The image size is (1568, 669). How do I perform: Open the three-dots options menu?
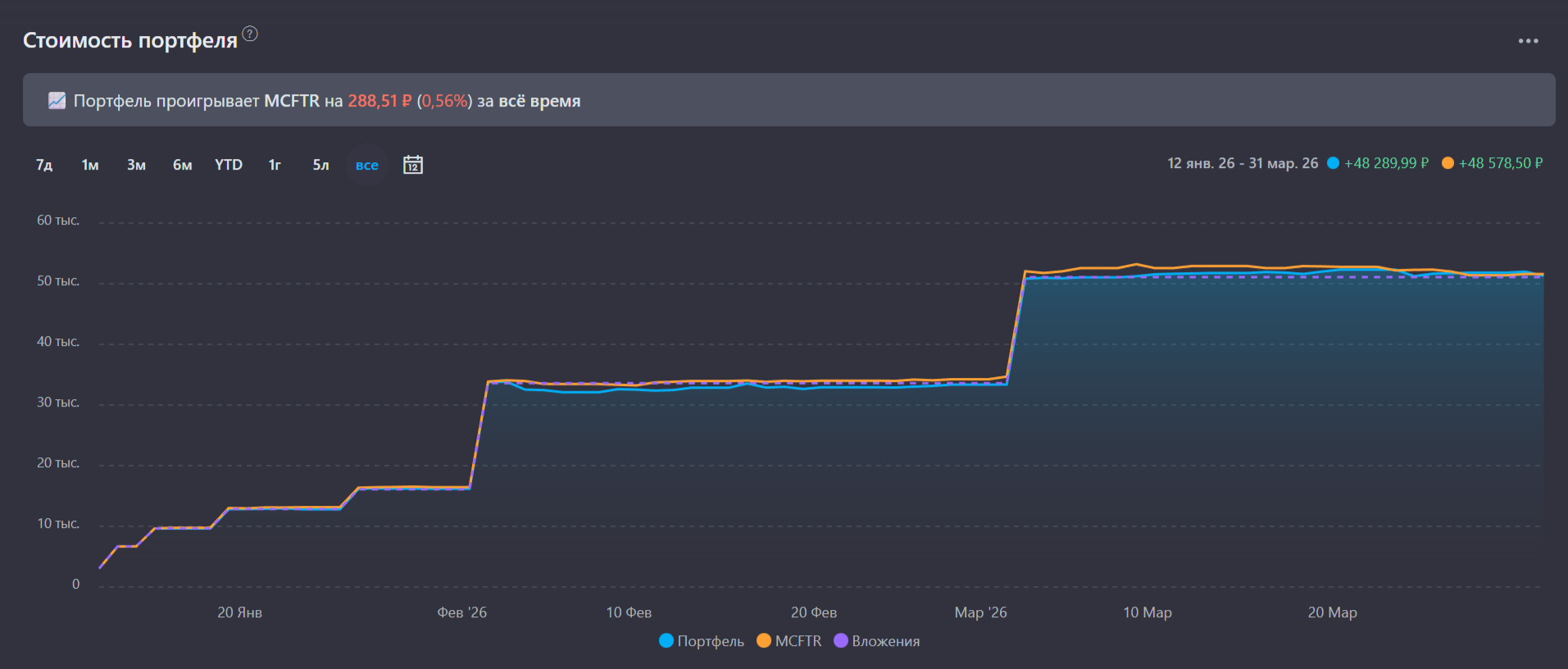click(x=1528, y=41)
